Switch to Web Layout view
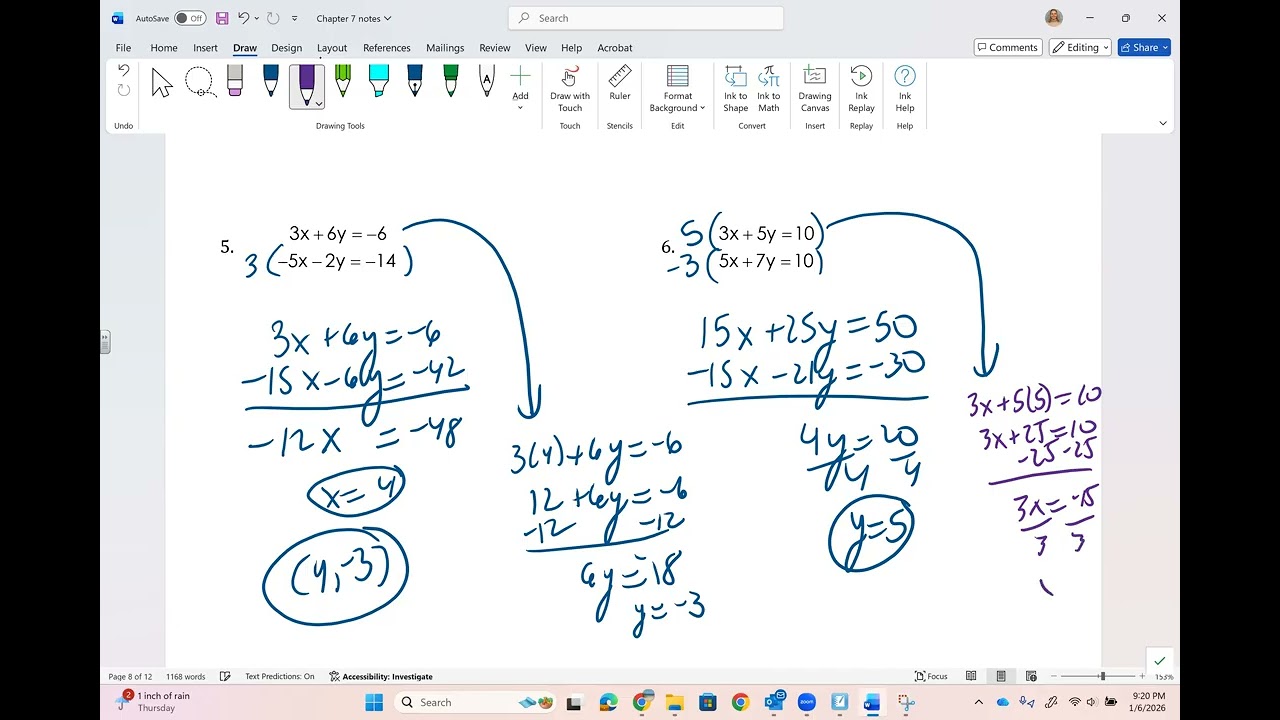The height and width of the screenshot is (720, 1280). tap(1031, 677)
